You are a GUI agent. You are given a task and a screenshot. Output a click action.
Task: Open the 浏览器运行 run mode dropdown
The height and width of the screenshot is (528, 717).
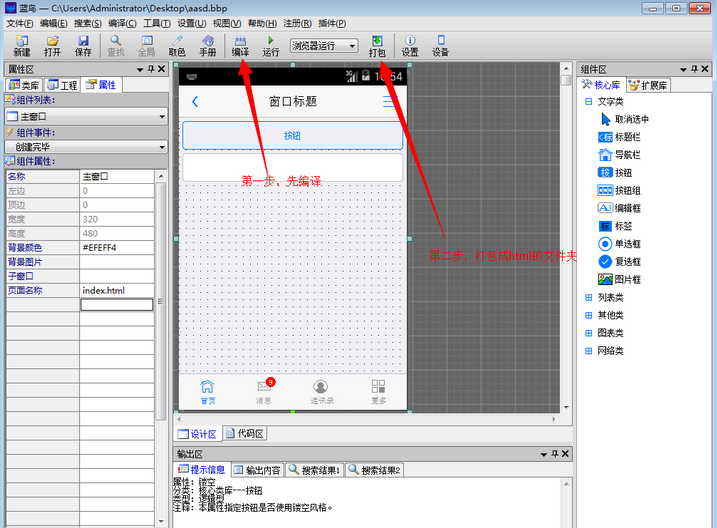(324, 46)
